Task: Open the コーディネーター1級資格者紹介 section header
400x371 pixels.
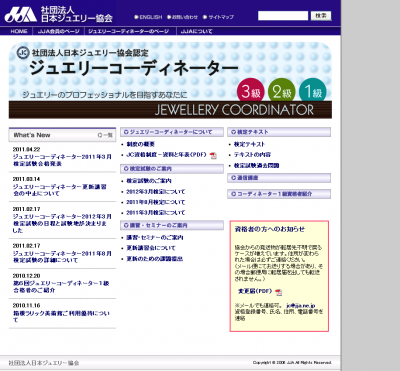Action: click(x=279, y=194)
